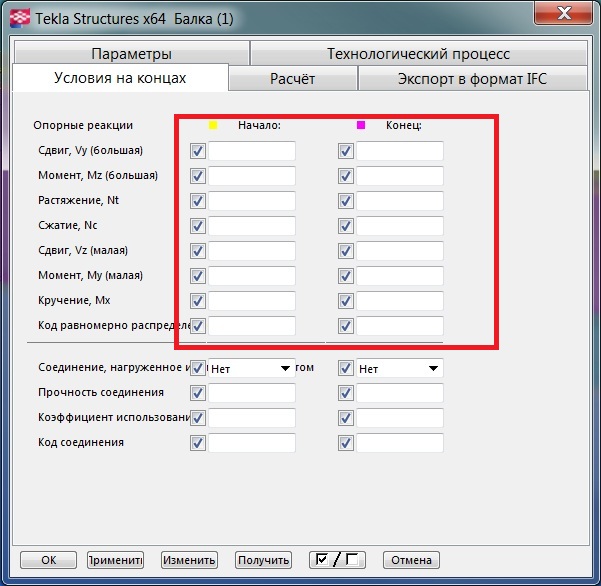The width and height of the screenshot is (601, 586).
Task: Click Код соединения start value field
Action: click(x=252, y=443)
